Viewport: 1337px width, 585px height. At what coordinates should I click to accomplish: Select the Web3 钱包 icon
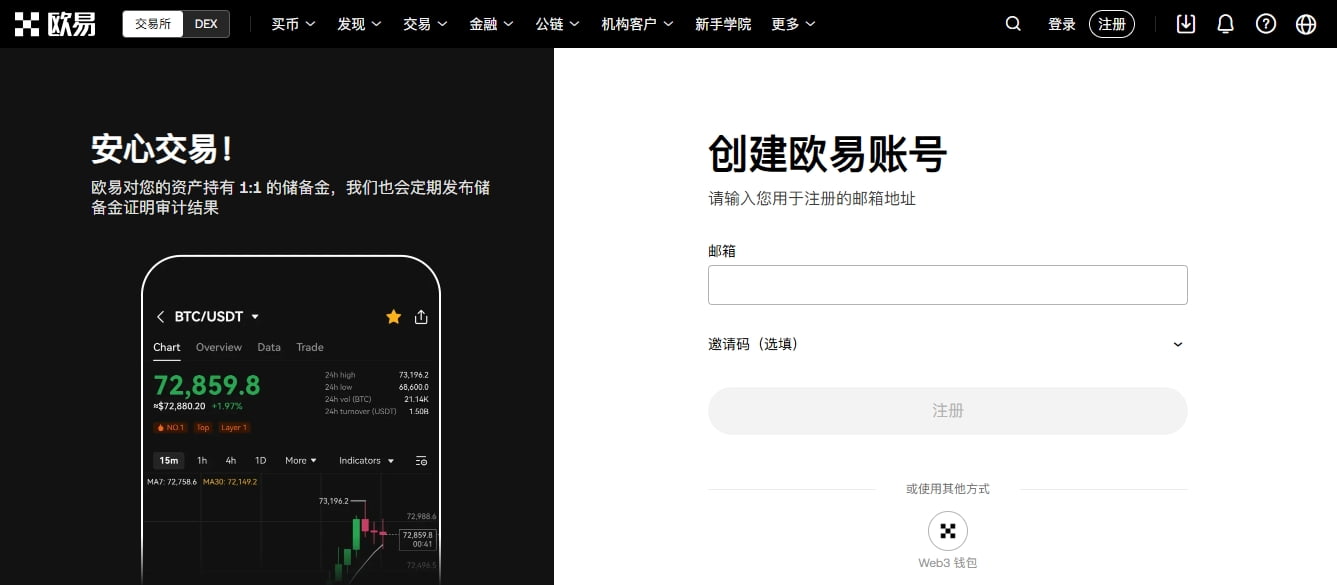pyautogui.click(x=947, y=530)
